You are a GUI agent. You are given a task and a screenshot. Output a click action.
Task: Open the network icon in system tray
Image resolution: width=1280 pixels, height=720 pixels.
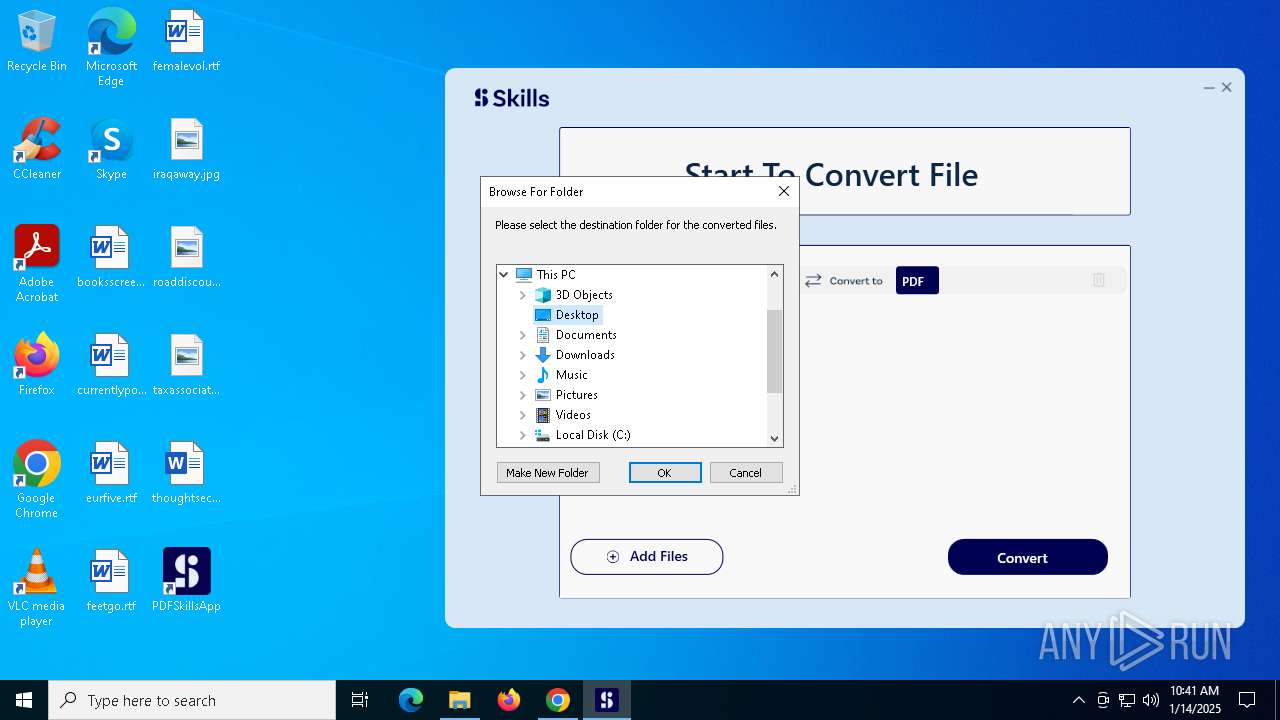coord(1127,700)
